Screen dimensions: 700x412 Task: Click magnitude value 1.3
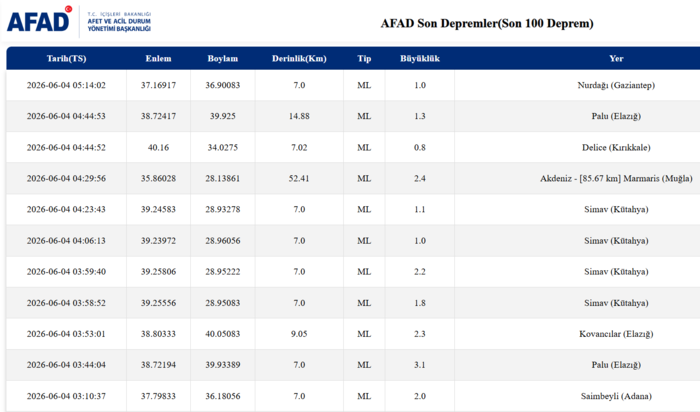[x=420, y=116]
